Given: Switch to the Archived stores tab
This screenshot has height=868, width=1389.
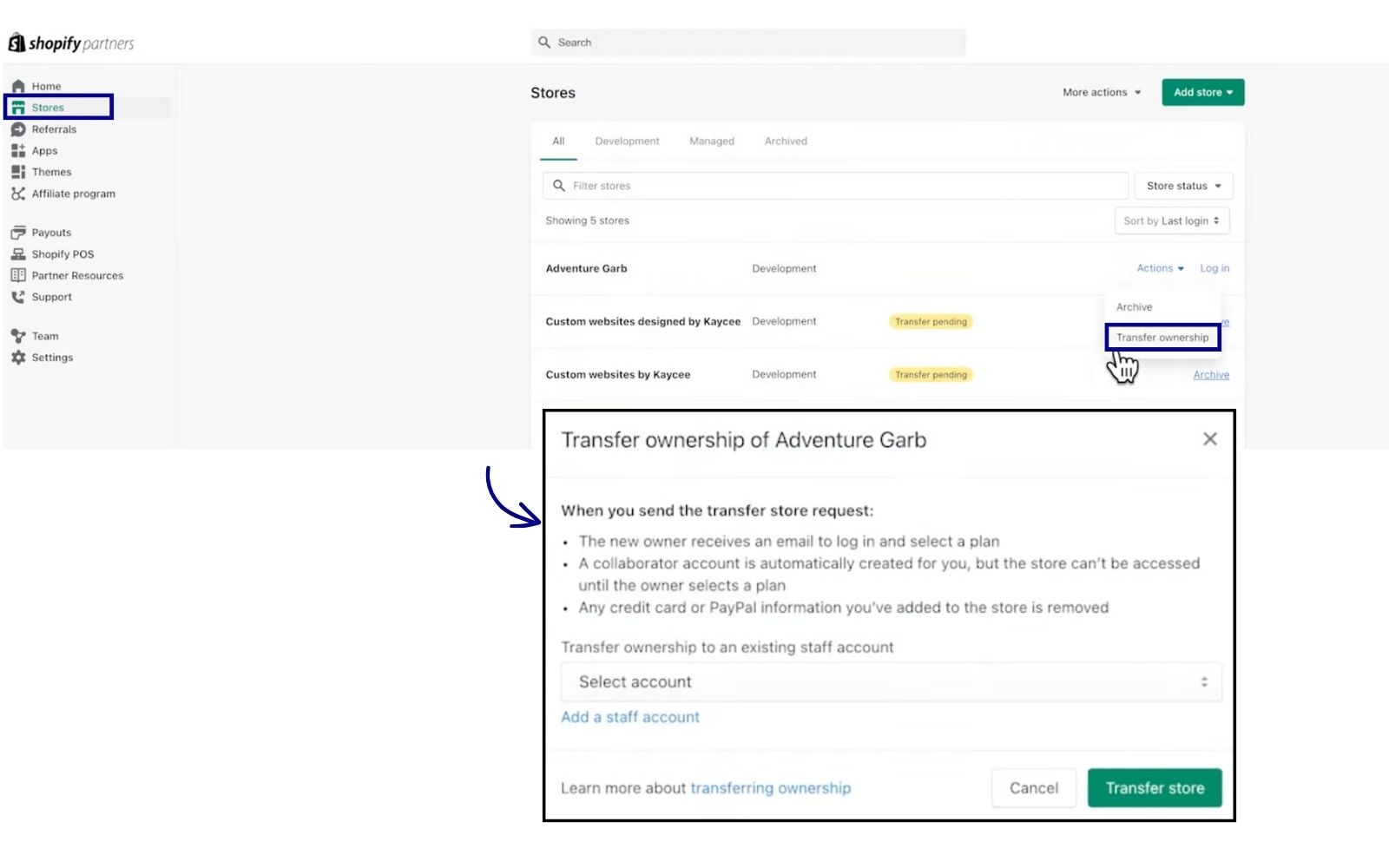Looking at the screenshot, I should (x=785, y=141).
